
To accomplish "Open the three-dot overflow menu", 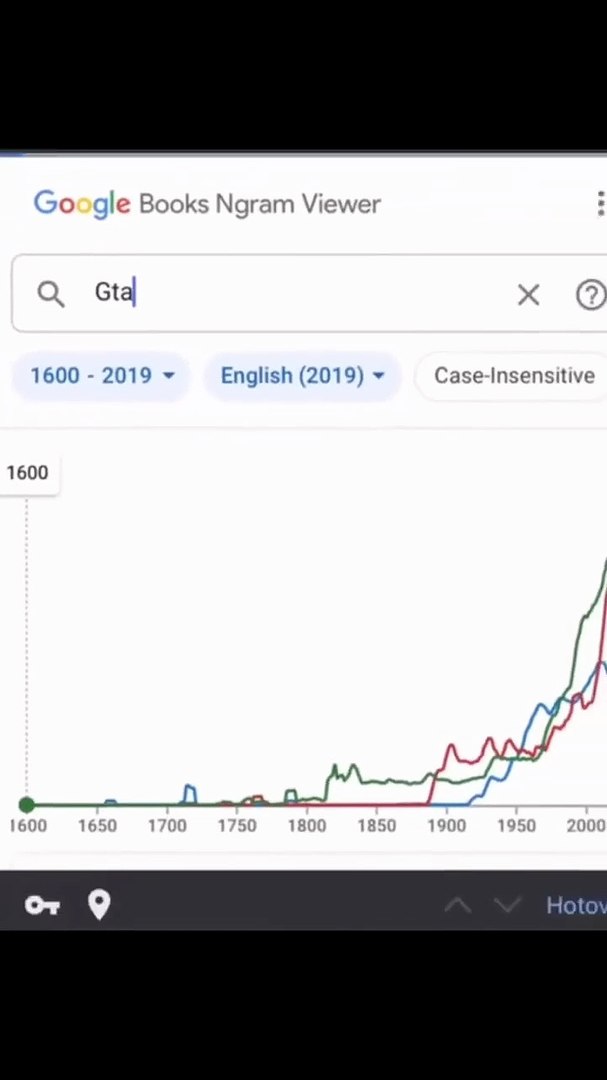I will pos(601,204).
